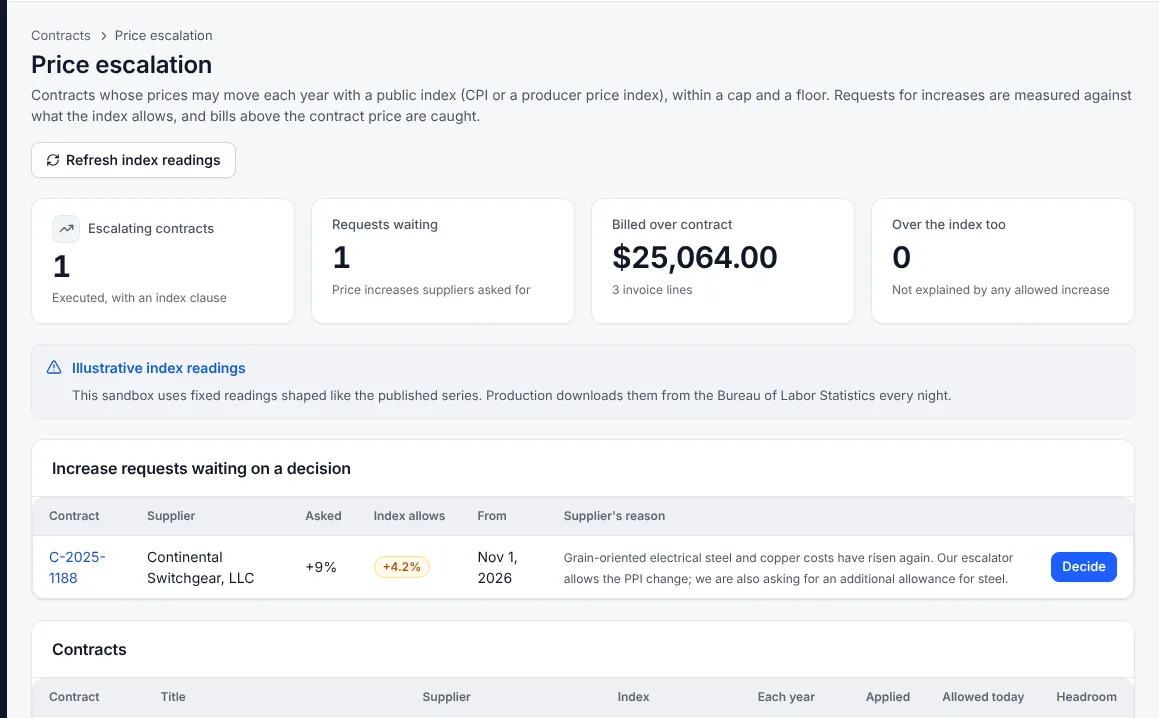Click the Not explained by any allowed increase caption
Viewport: 1159px width, 718px height.
(x=1000, y=290)
